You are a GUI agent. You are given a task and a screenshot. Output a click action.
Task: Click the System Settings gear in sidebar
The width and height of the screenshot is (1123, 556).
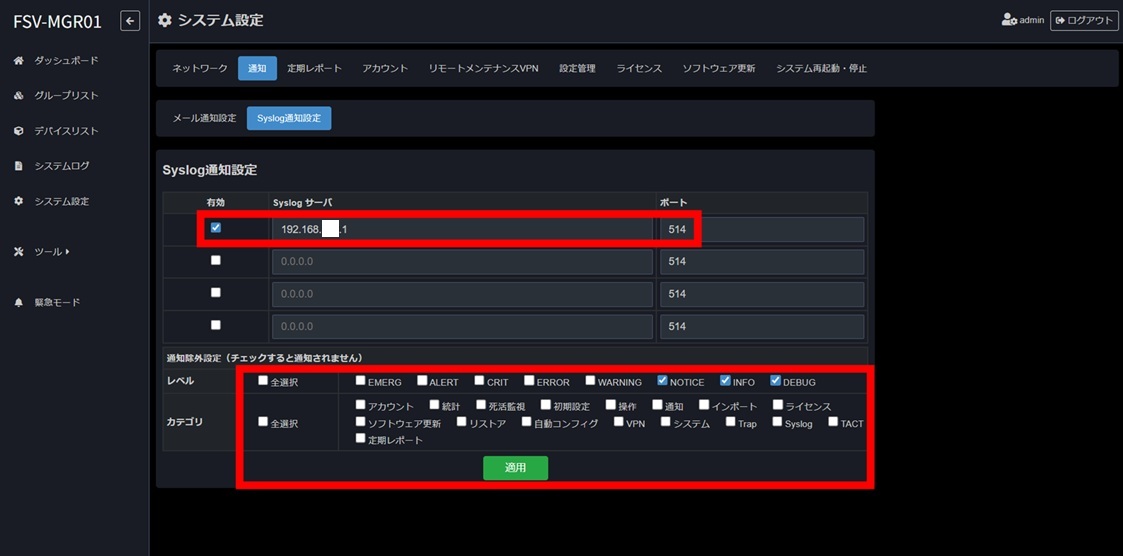[x=19, y=201]
